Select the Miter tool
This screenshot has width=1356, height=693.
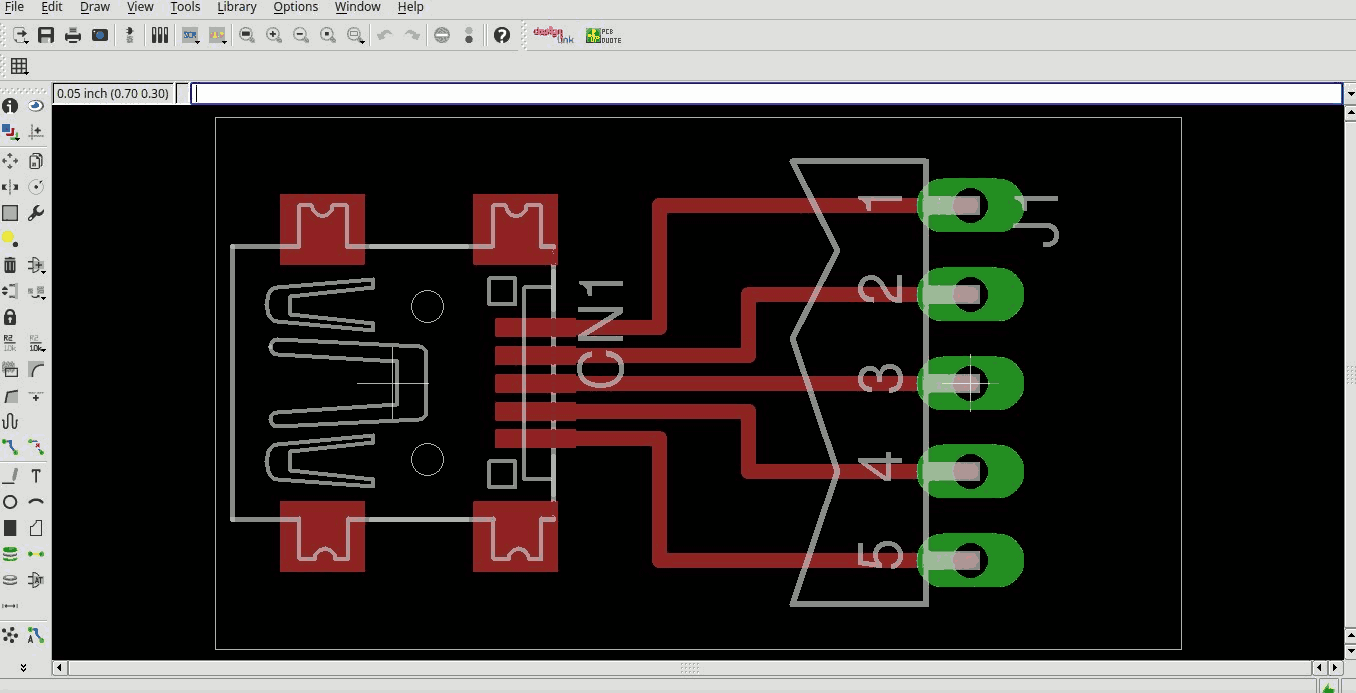pos(36,370)
